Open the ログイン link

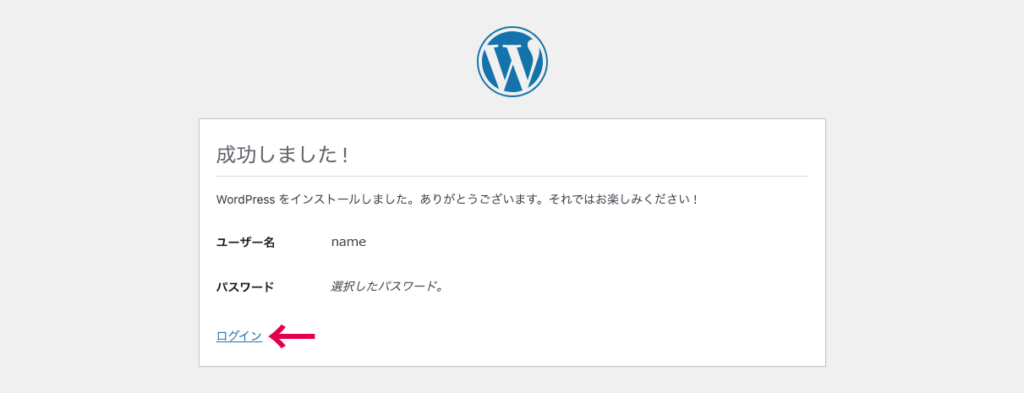click(239, 336)
